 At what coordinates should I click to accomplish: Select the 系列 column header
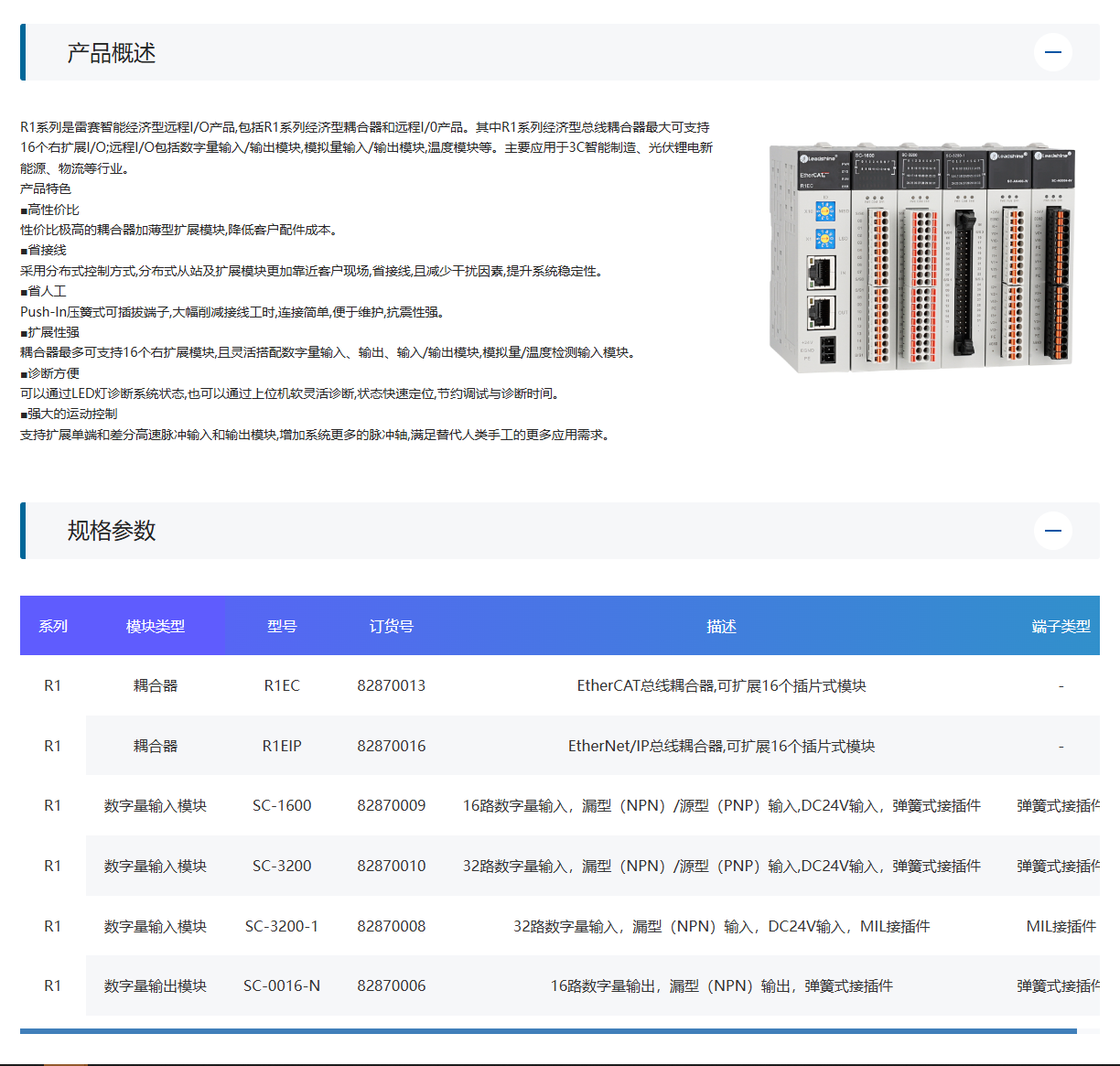[53, 626]
